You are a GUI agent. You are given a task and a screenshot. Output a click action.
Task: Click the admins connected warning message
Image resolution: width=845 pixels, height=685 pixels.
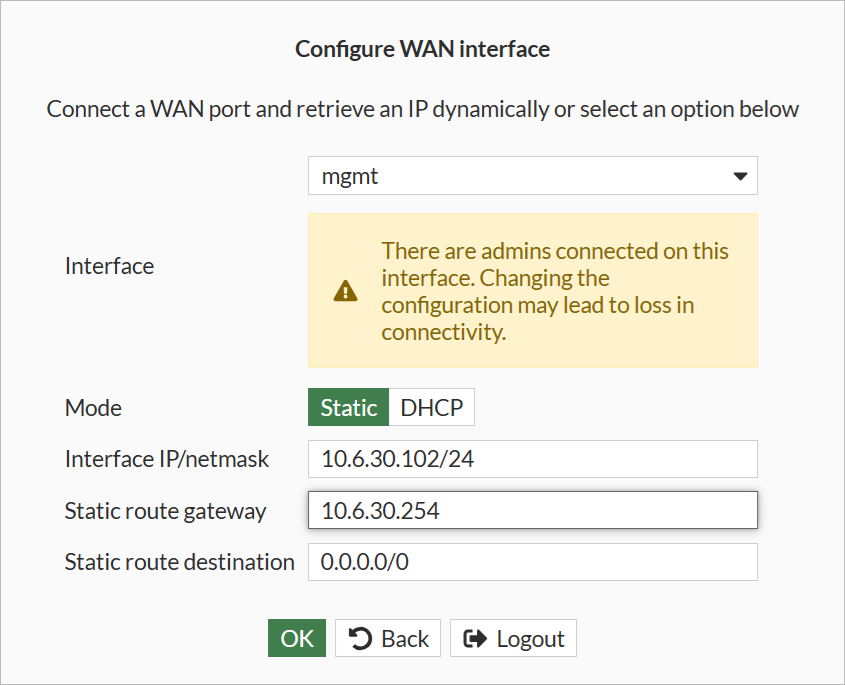coord(555,291)
